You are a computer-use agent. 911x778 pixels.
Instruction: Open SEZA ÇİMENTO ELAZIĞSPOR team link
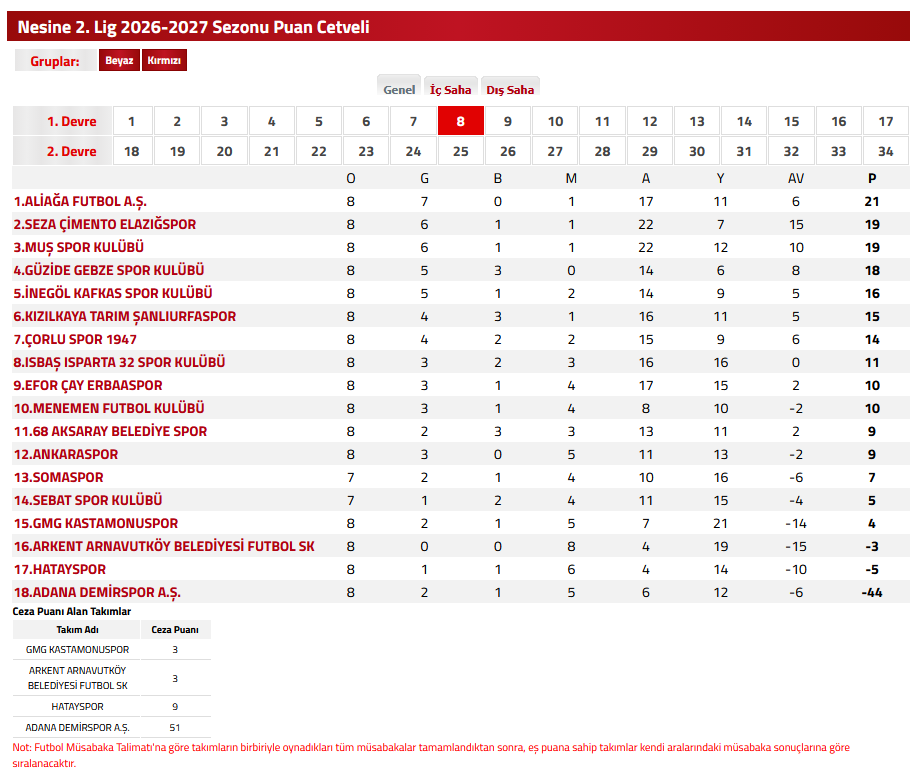(105, 224)
